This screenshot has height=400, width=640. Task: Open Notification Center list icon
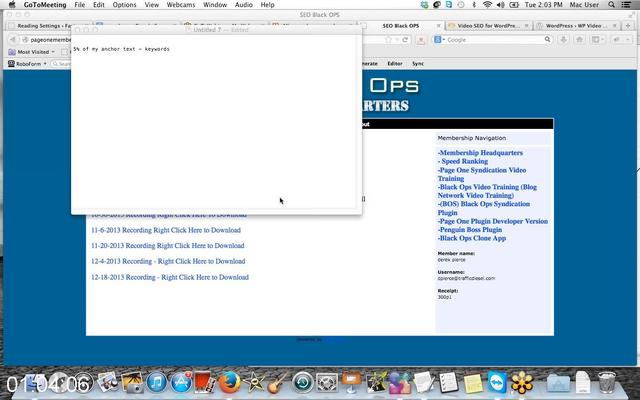626,4
